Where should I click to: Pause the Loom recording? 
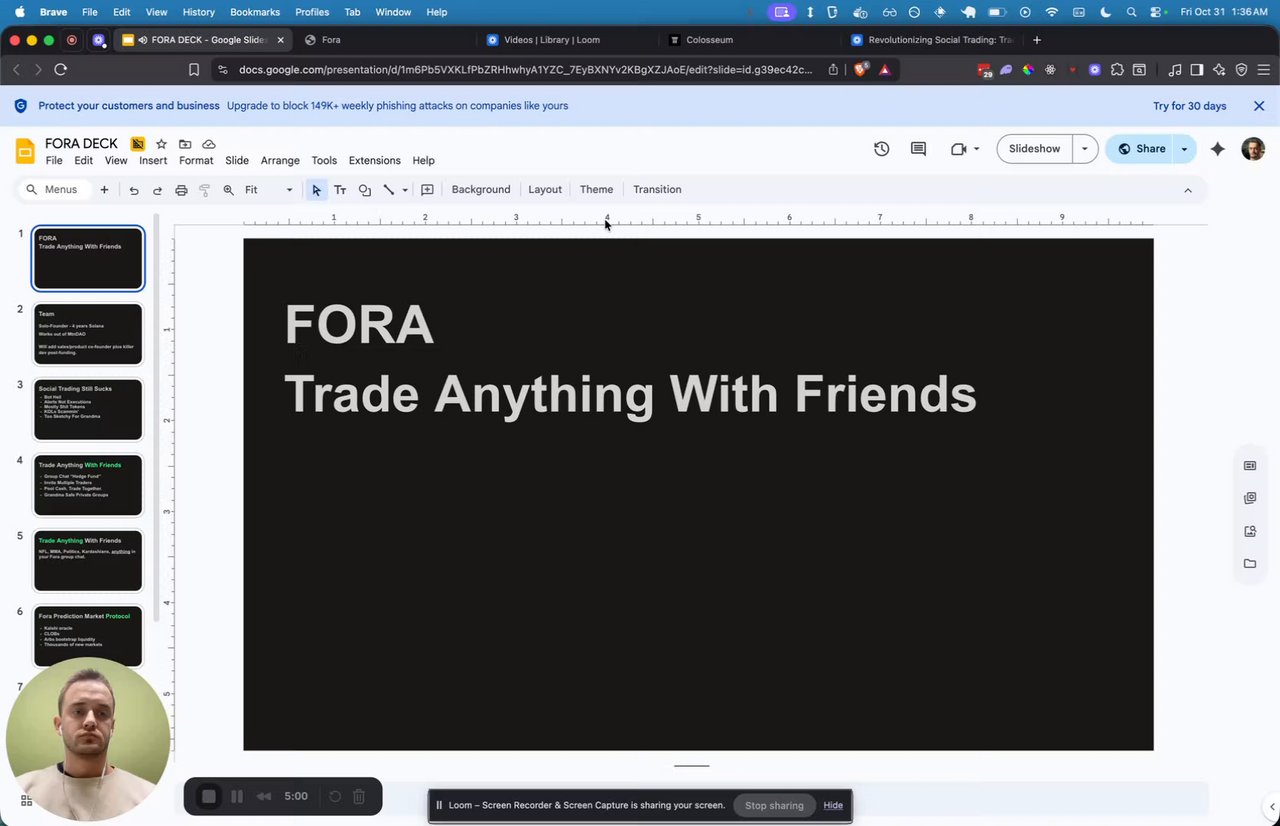coord(237,797)
